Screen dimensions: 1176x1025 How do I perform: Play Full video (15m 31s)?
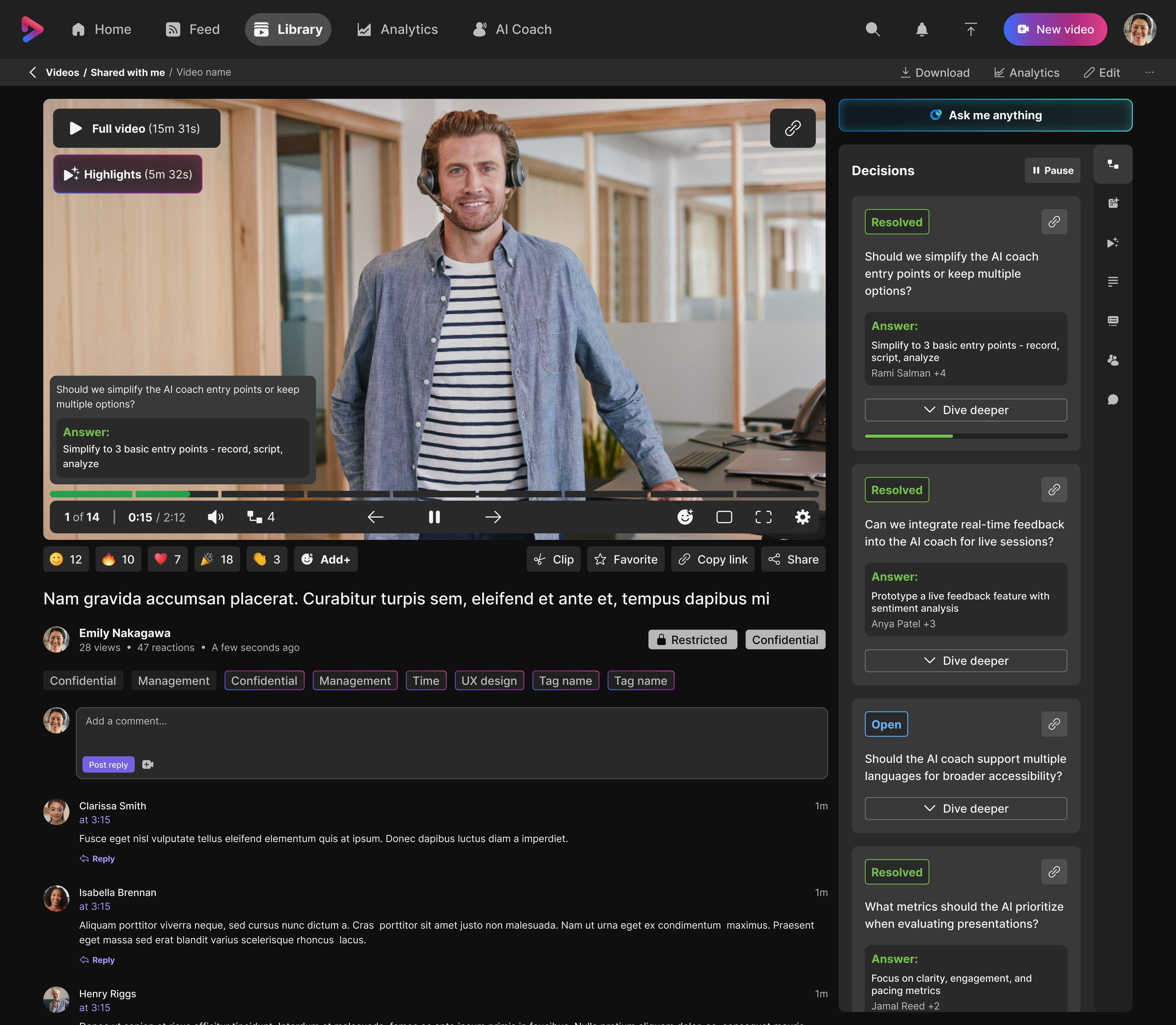point(137,128)
